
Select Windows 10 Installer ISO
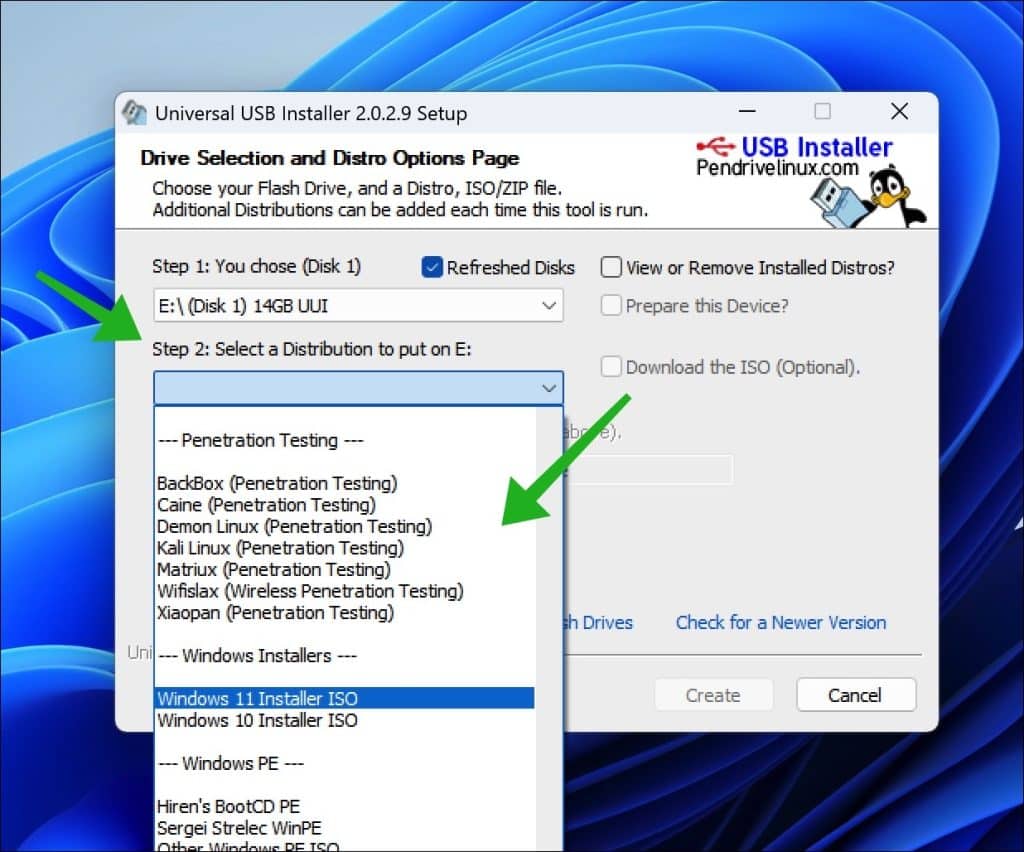[x=257, y=720]
